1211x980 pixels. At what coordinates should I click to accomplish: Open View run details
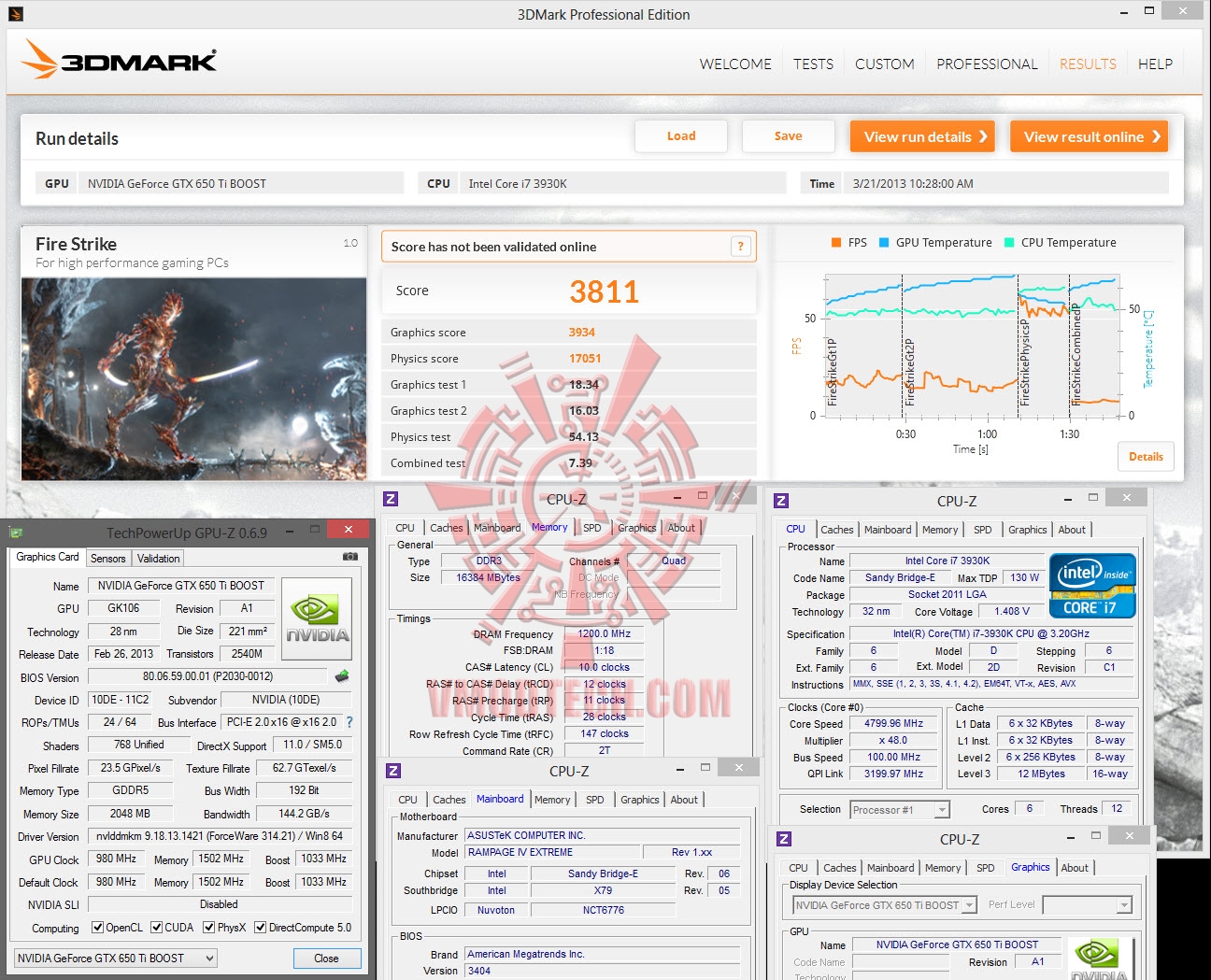tap(922, 136)
